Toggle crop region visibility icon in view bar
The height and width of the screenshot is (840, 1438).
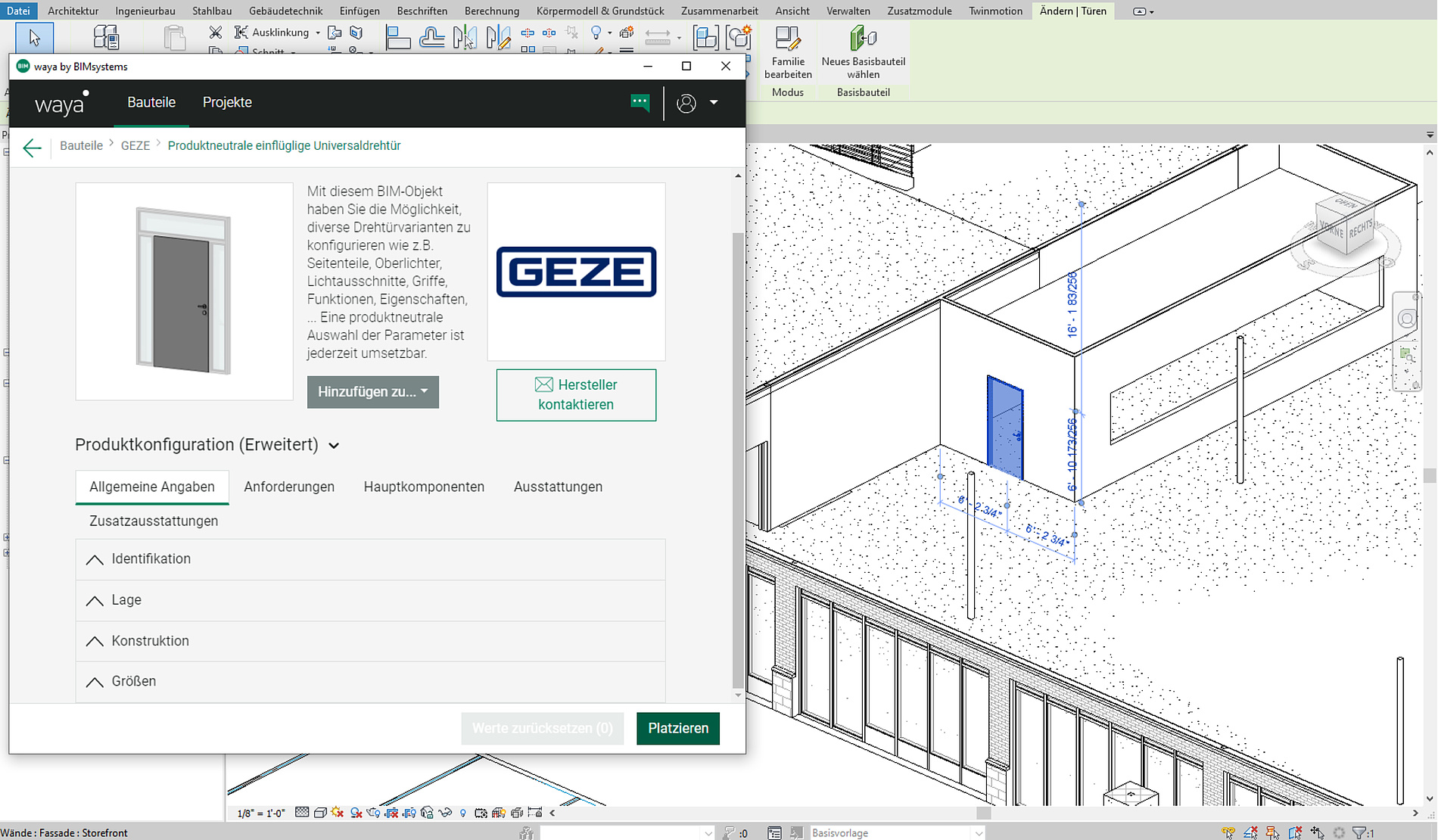(x=409, y=813)
